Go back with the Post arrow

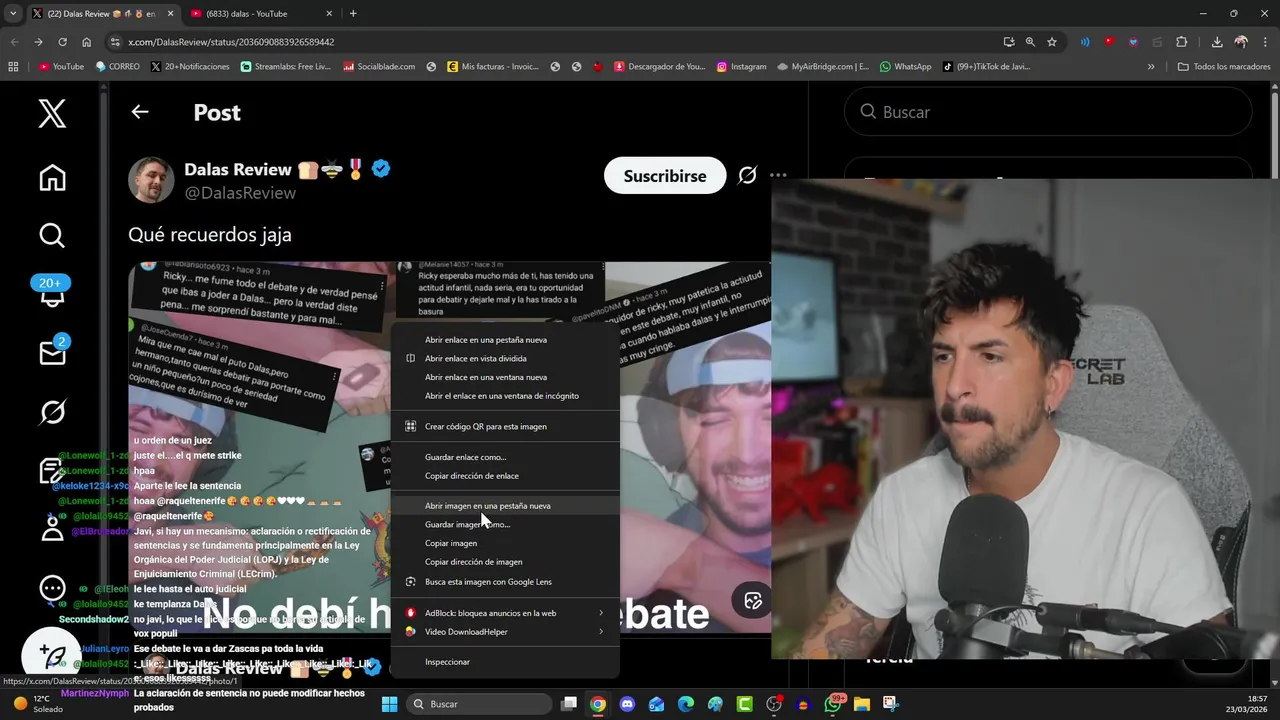coord(140,112)
